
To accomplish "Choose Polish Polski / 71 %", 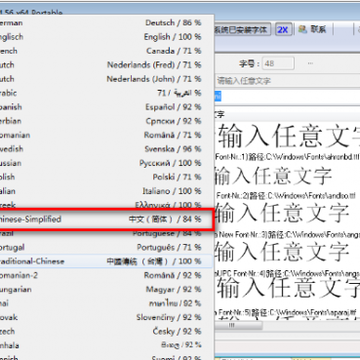I will click(x=106, y=177).
